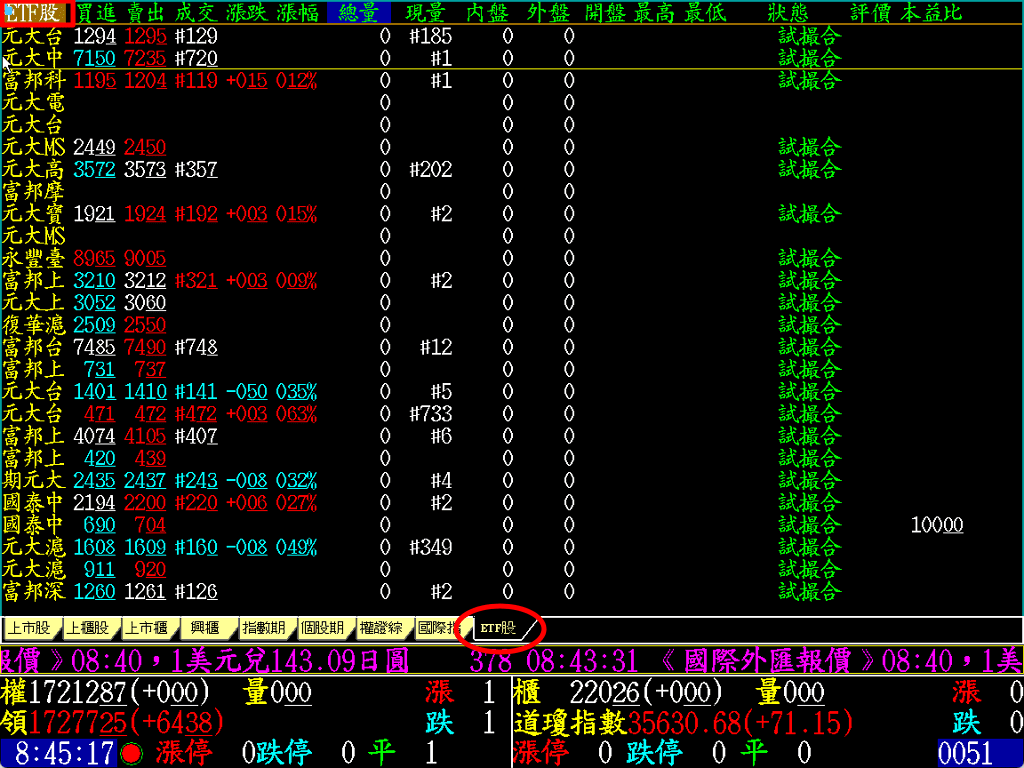1024x768 pixels.
Task: Select the 永豐臺 stock row
Action: [32, 258]
